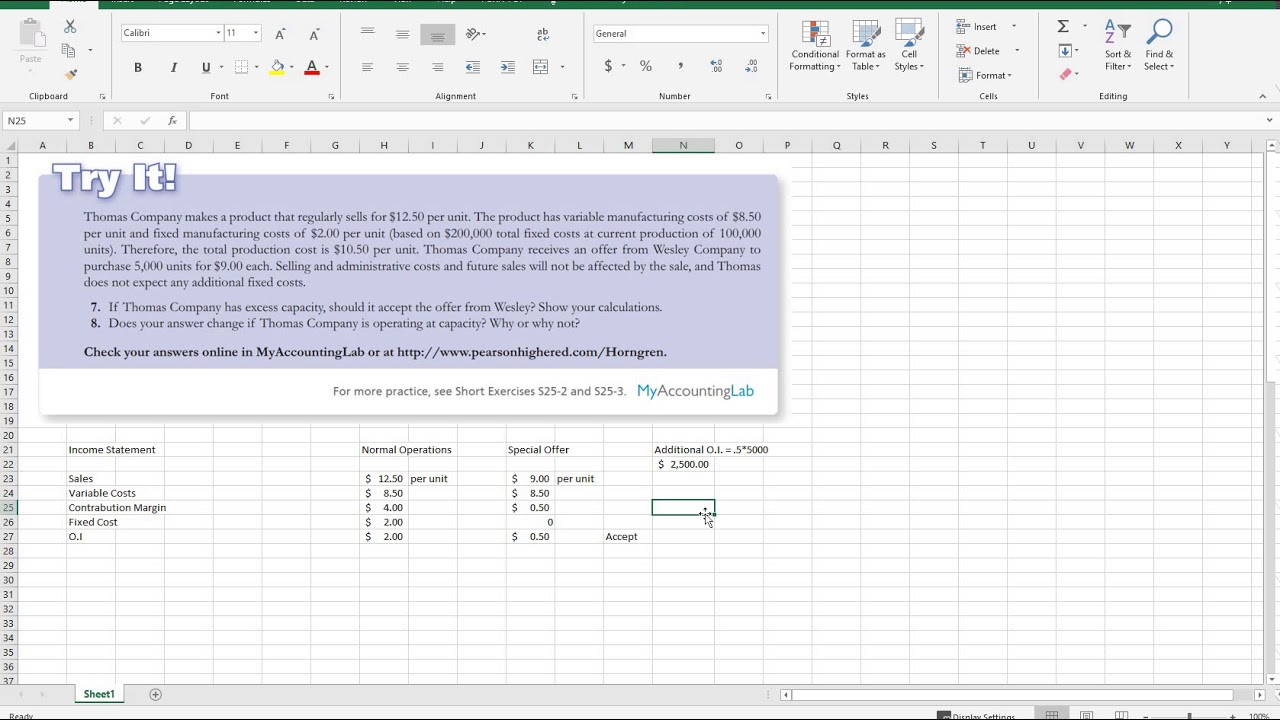Toggle Underline formatting

coord(206,67)
